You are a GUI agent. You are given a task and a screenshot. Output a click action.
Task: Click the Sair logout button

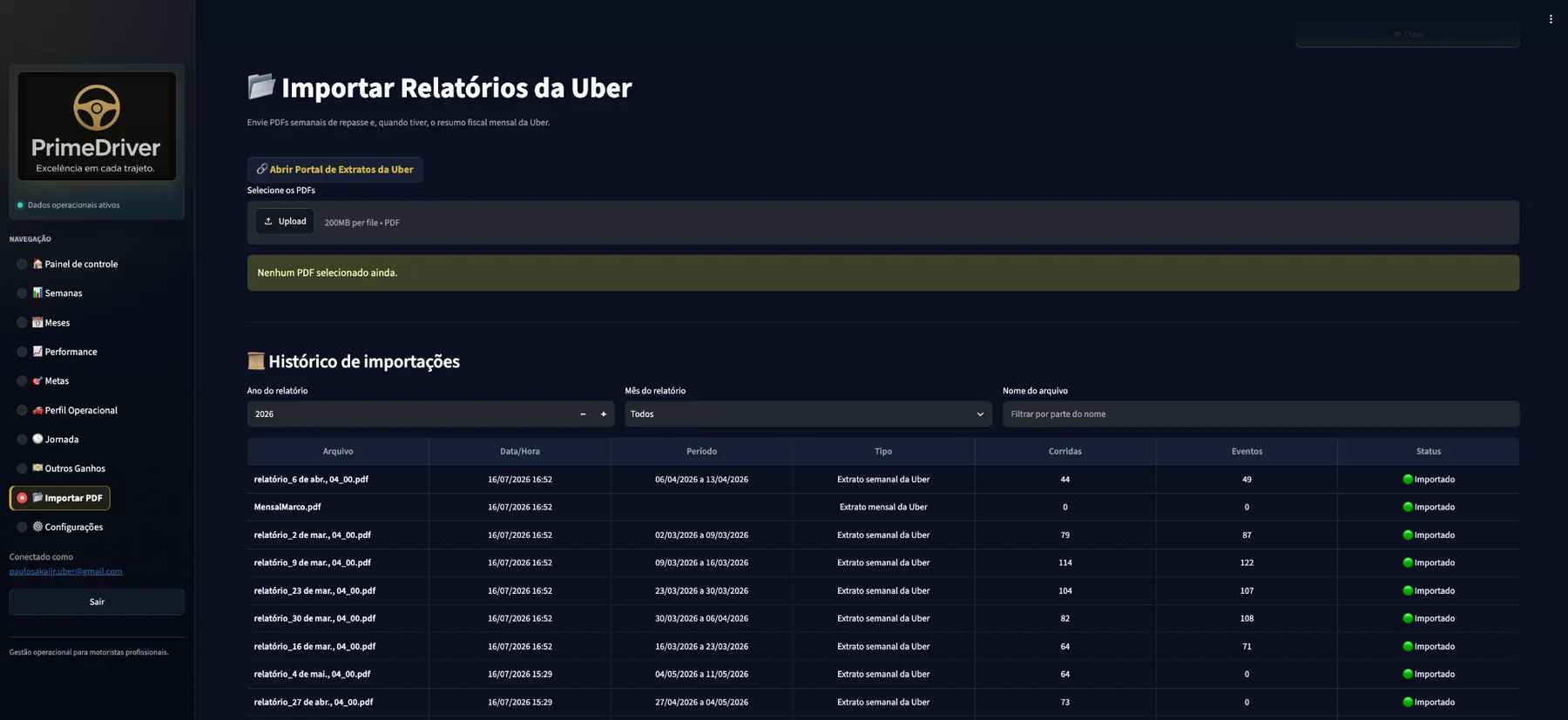tap(97, 602)
